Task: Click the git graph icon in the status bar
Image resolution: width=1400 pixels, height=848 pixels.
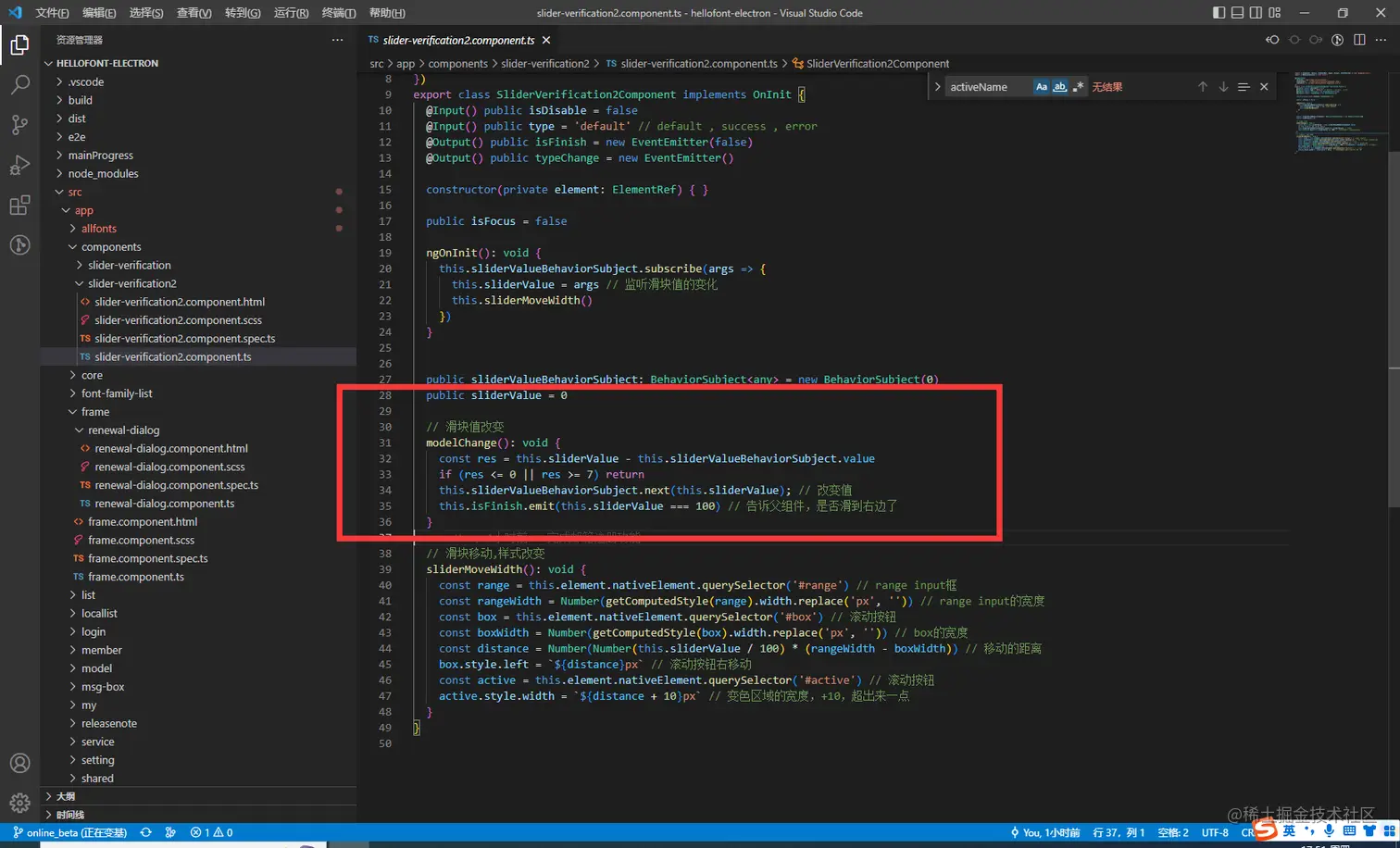Action: (170, 832)
